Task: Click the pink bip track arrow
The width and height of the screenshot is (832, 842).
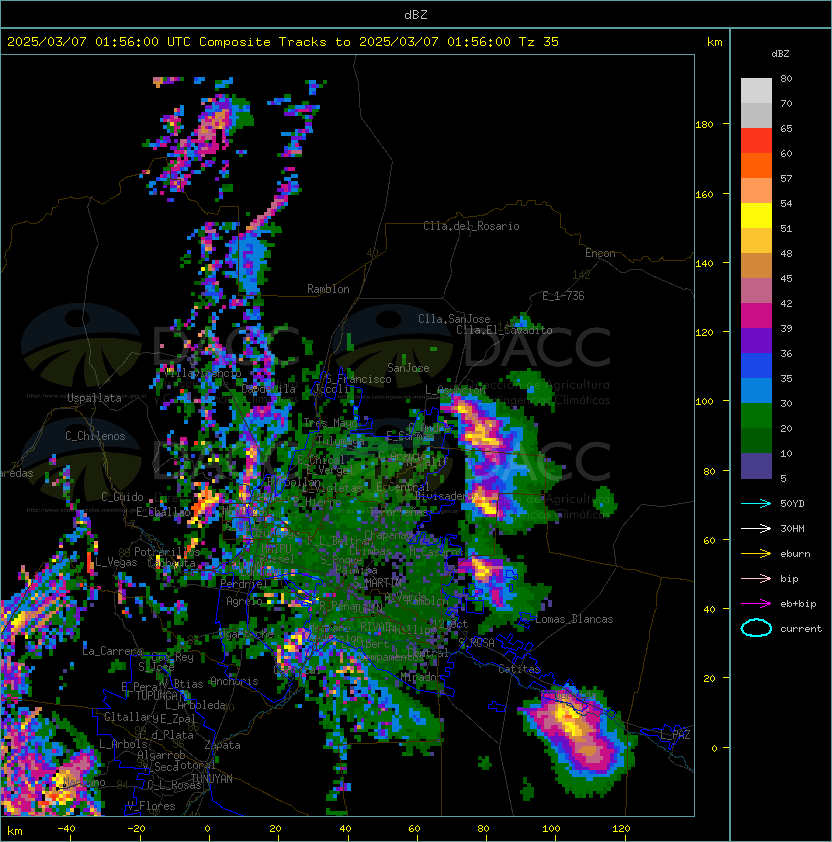Action: (756, 578)
